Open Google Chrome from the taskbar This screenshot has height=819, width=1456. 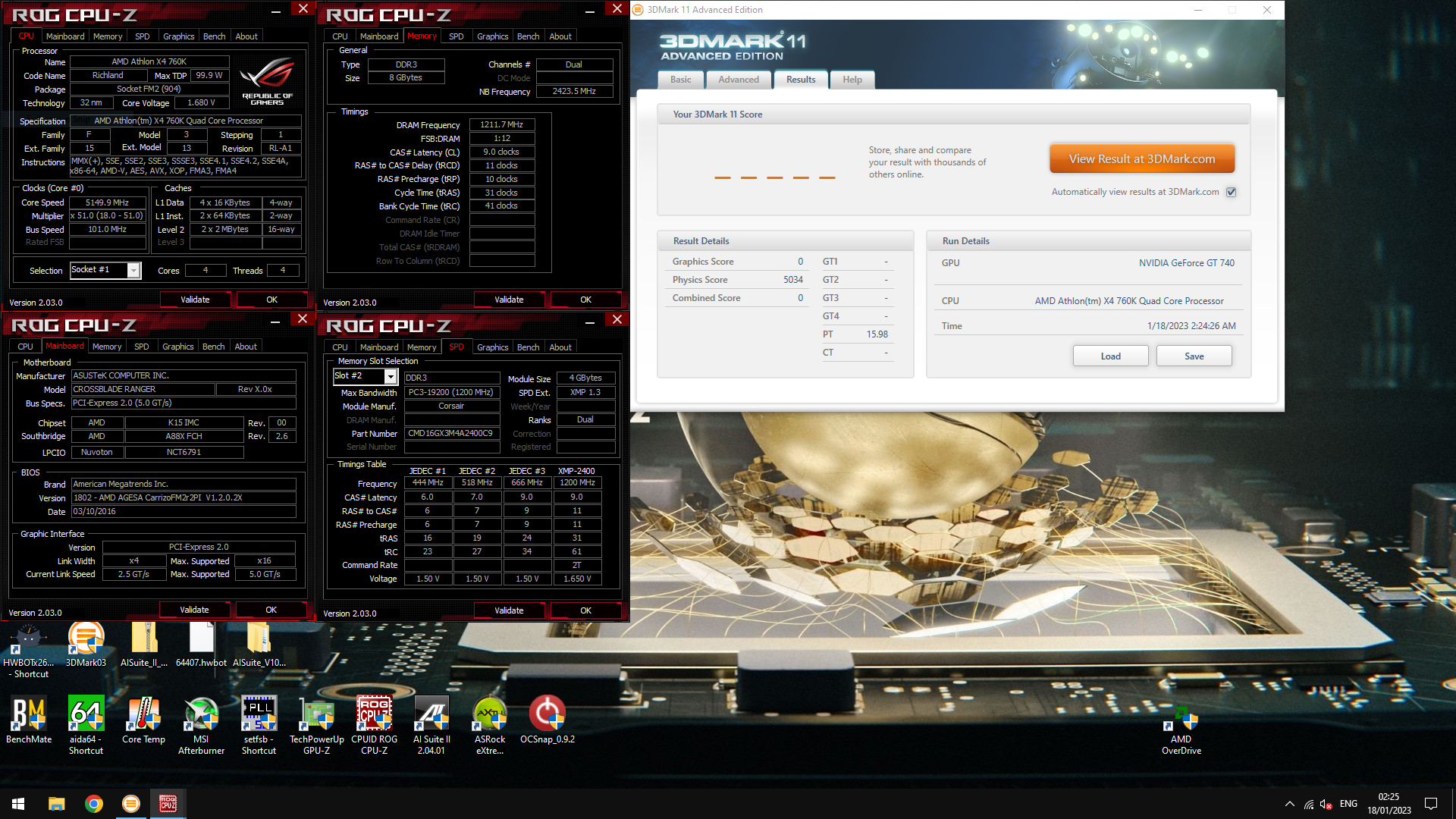pos(94,804)
